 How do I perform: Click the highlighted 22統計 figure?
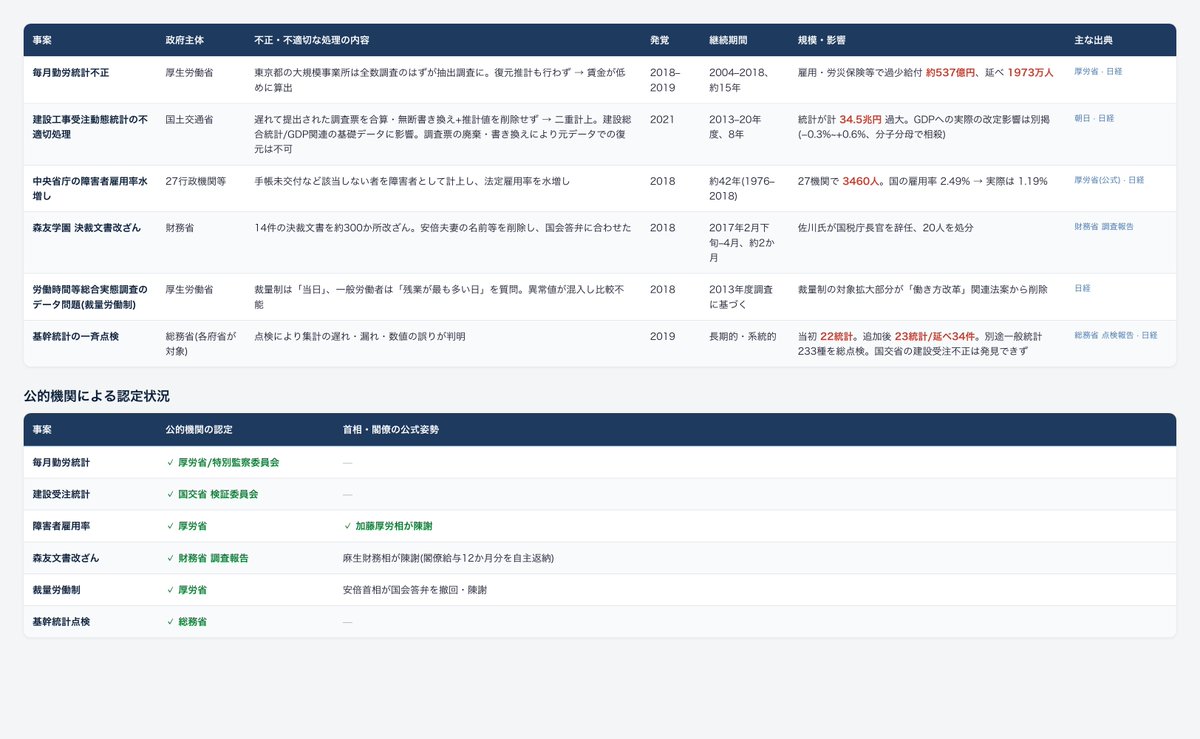point(837,336)
